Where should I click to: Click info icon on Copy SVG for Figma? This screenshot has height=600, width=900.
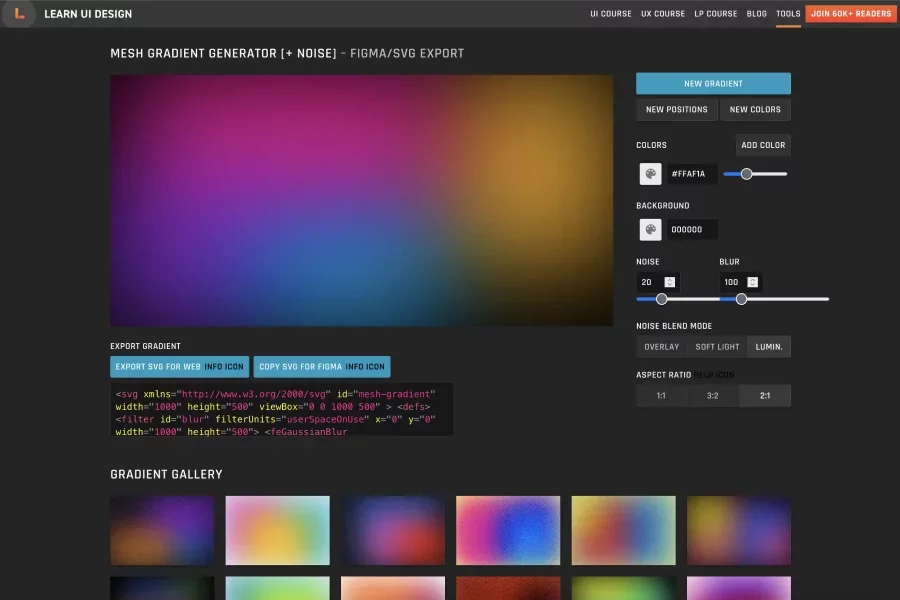pos(365,367)
